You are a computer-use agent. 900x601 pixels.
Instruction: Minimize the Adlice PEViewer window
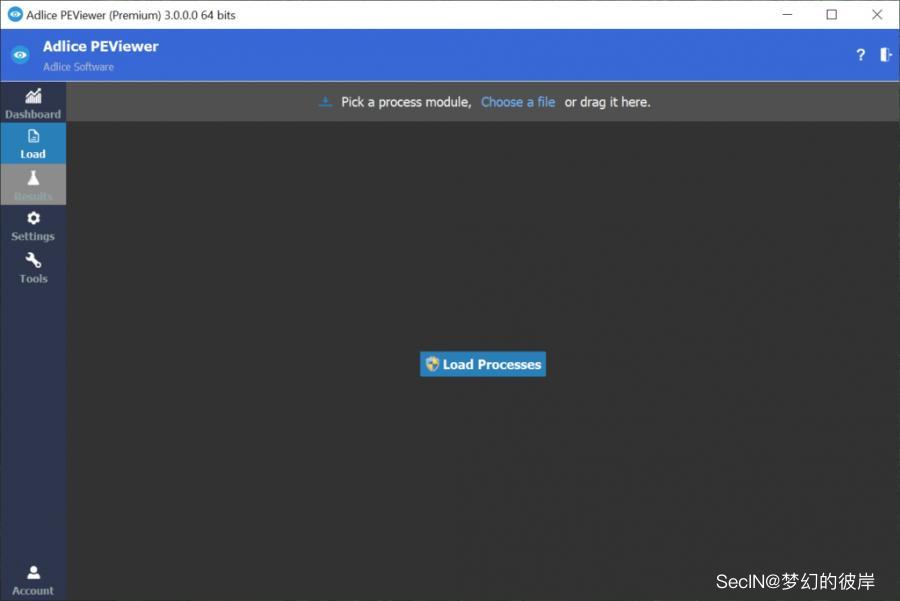[788, 14]
